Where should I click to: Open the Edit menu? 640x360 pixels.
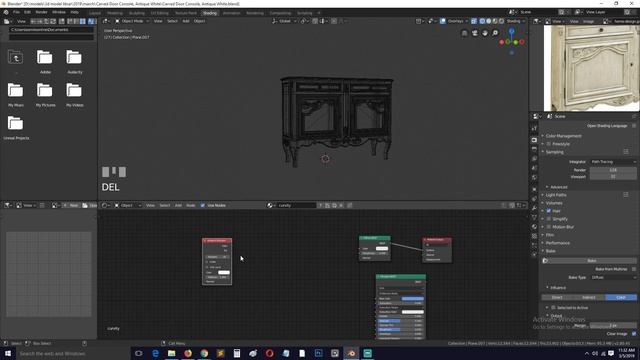tap(27, 12)
